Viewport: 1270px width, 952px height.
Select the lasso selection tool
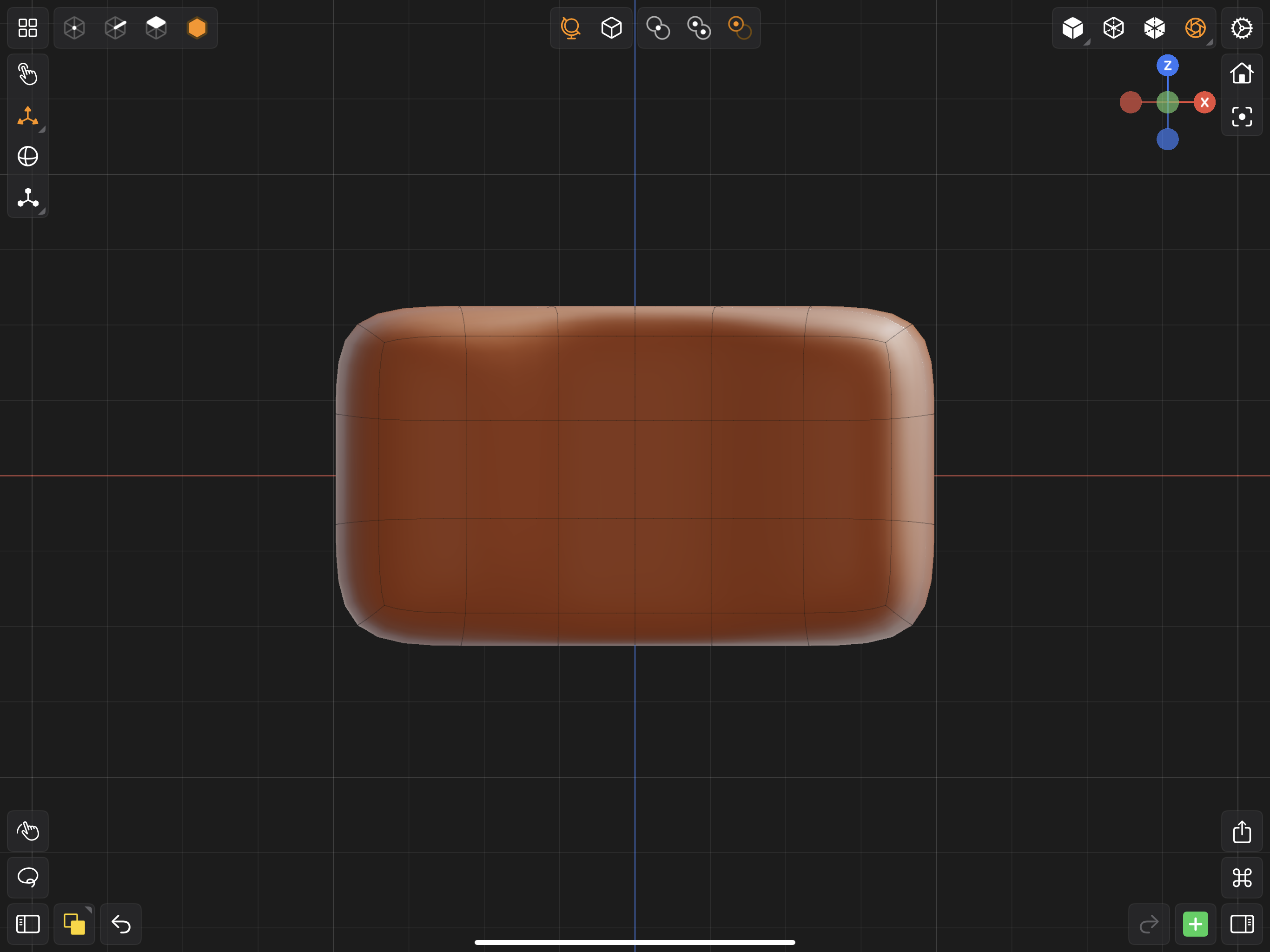[x=27, y=877]
